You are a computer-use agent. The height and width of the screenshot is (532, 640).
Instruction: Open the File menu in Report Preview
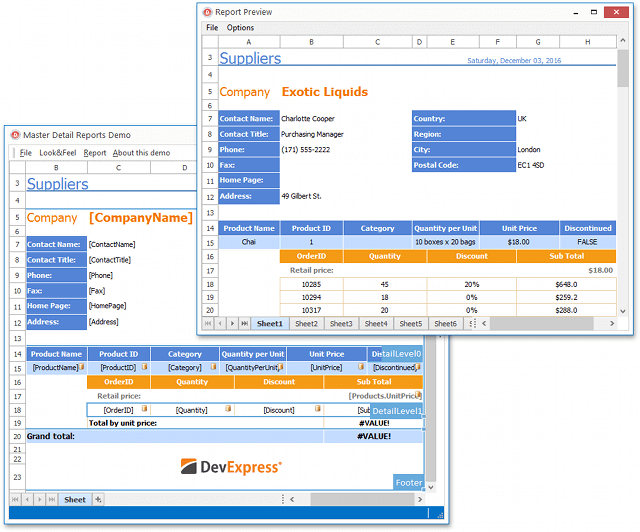[212, 28]
